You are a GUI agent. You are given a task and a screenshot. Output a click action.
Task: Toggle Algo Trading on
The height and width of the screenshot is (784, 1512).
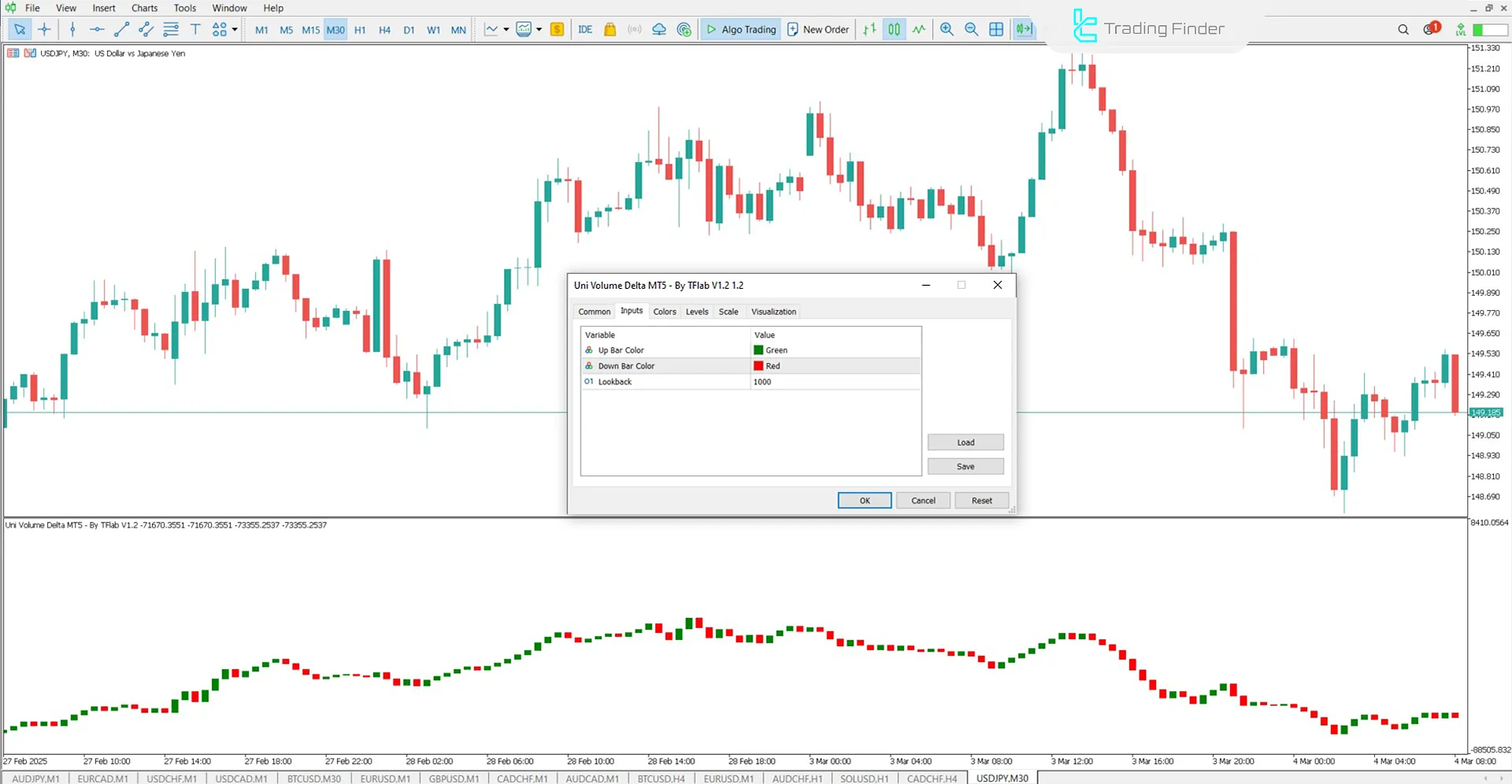pyautogui.click(x=739, y=29)
